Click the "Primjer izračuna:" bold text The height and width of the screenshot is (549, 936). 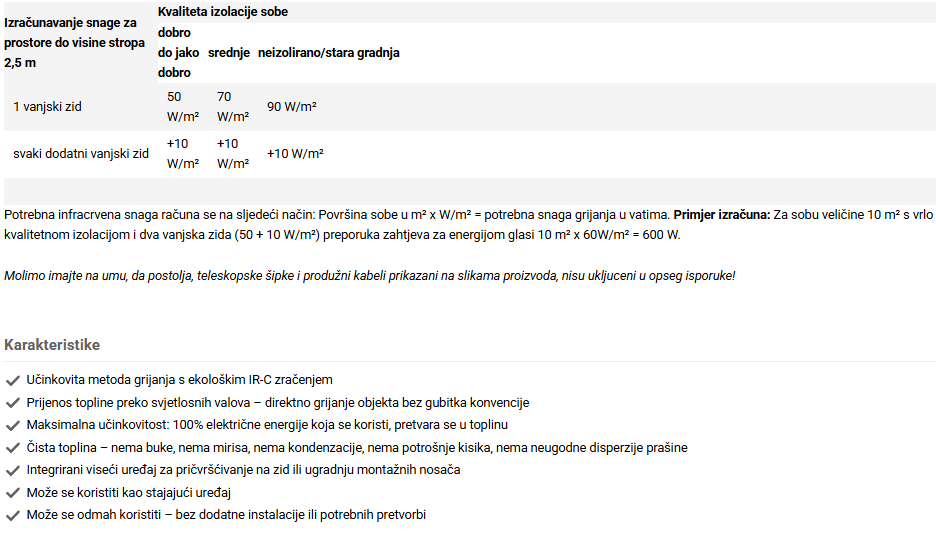722,215
